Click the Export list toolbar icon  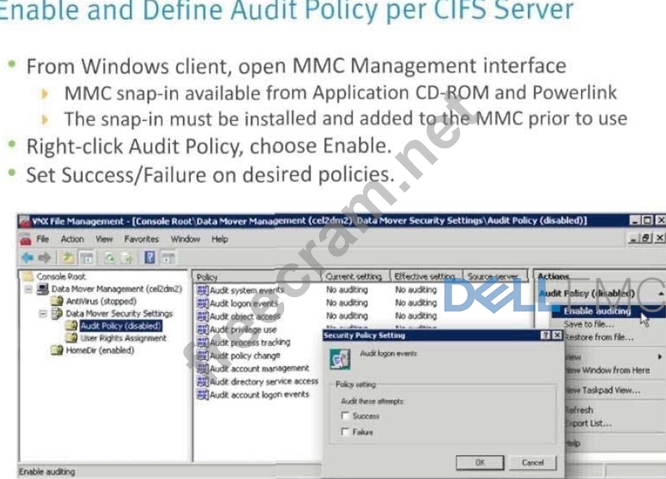(127, 257)
